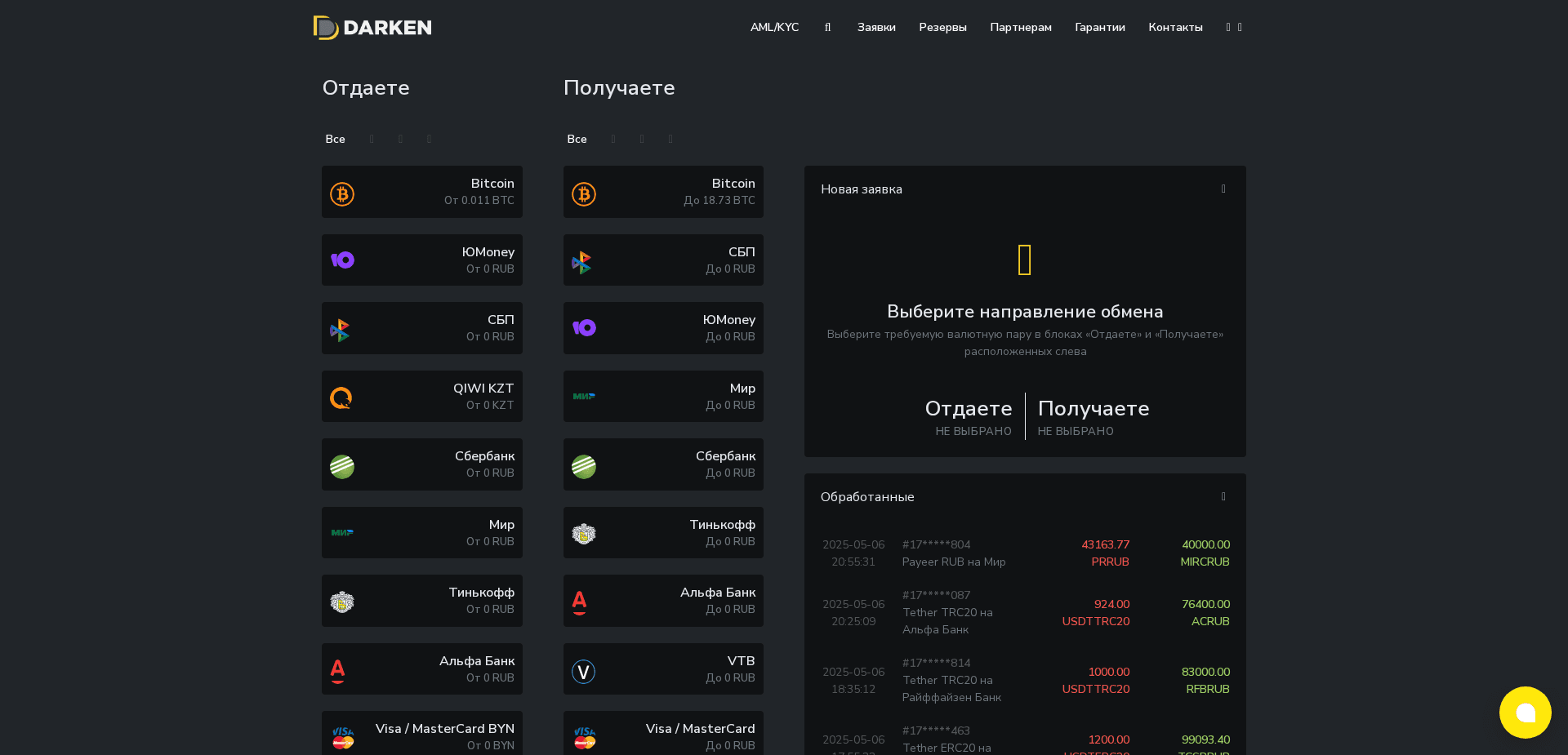Viewport: 1568px width, 755px height.
Task: Select the Мир card in Получаете
Action: (x=662, y=397)
